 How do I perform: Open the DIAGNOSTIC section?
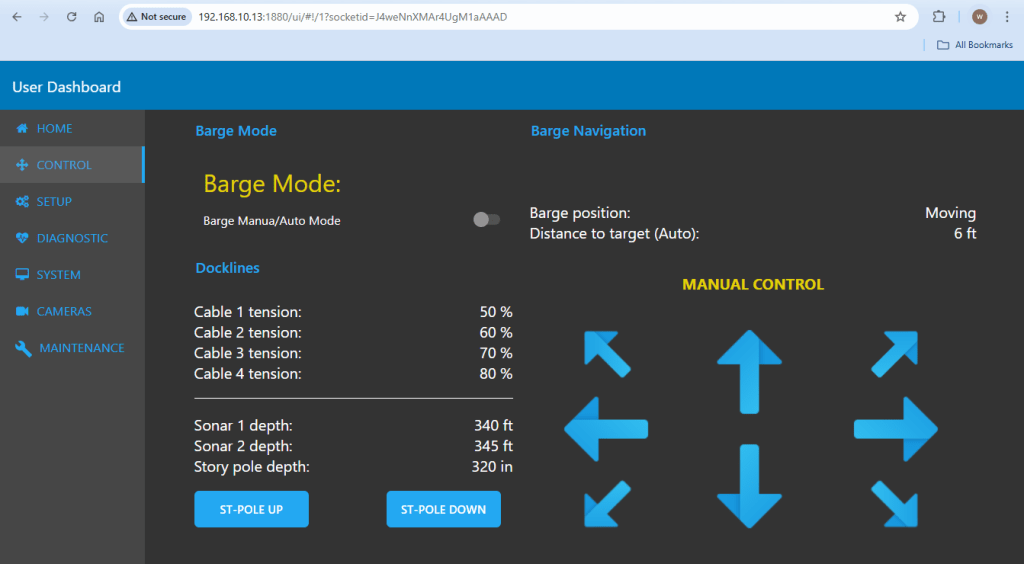pyautogui.click(x=71, y=238)
